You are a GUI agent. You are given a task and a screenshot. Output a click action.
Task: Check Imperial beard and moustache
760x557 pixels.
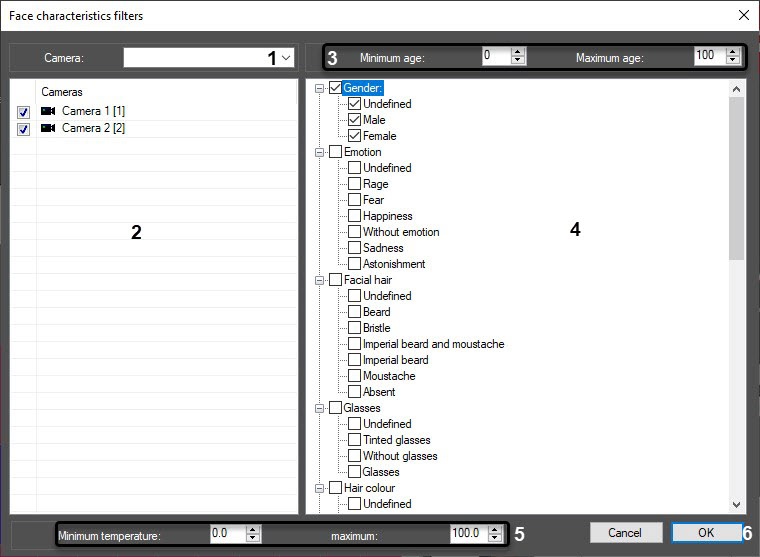click(354, 344)
